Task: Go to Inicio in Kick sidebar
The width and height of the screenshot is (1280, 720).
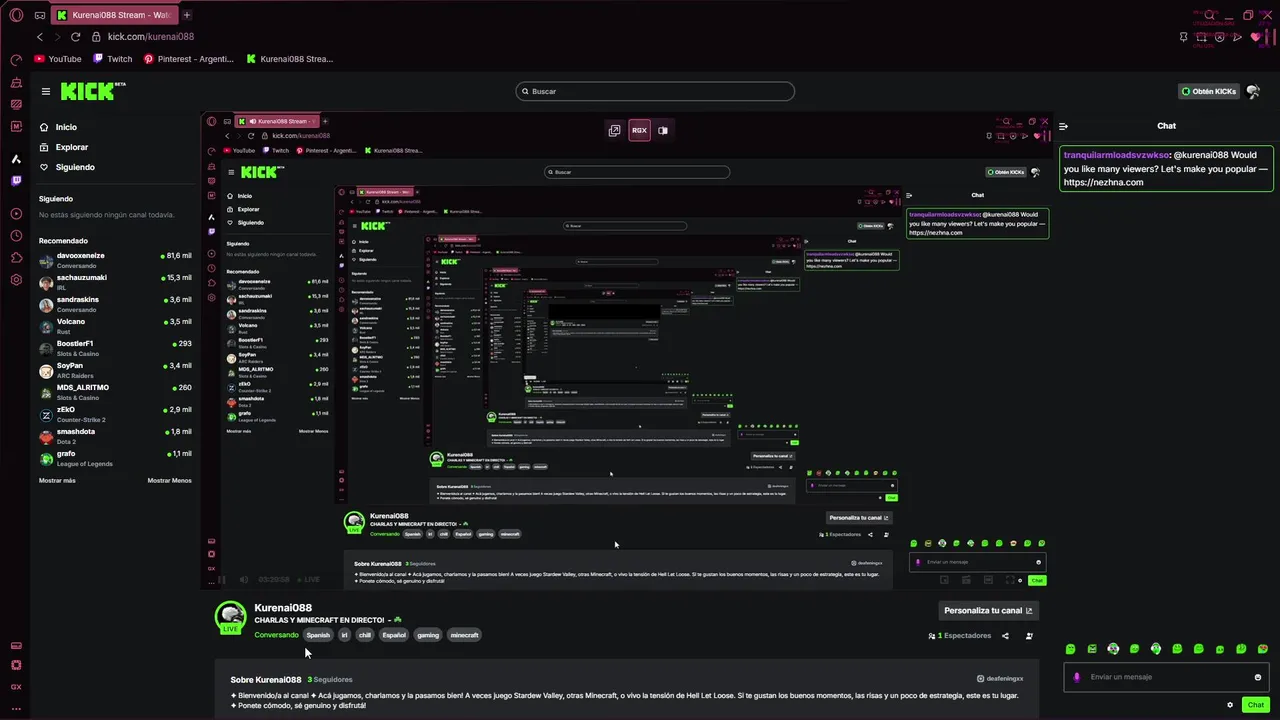Action: 58,127
